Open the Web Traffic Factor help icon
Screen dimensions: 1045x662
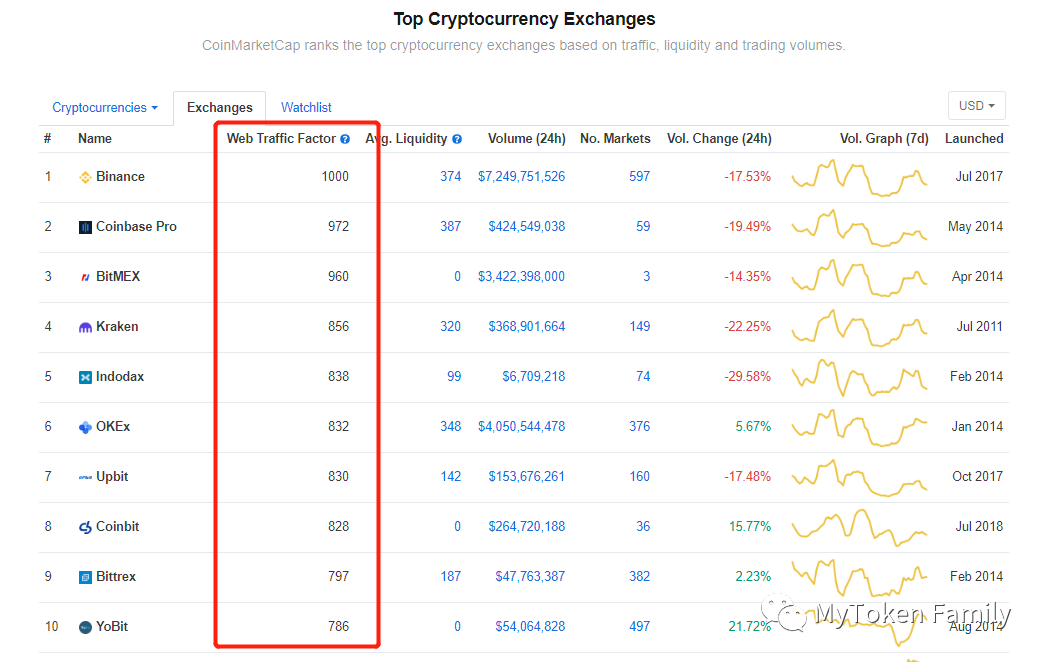[345, 139]
